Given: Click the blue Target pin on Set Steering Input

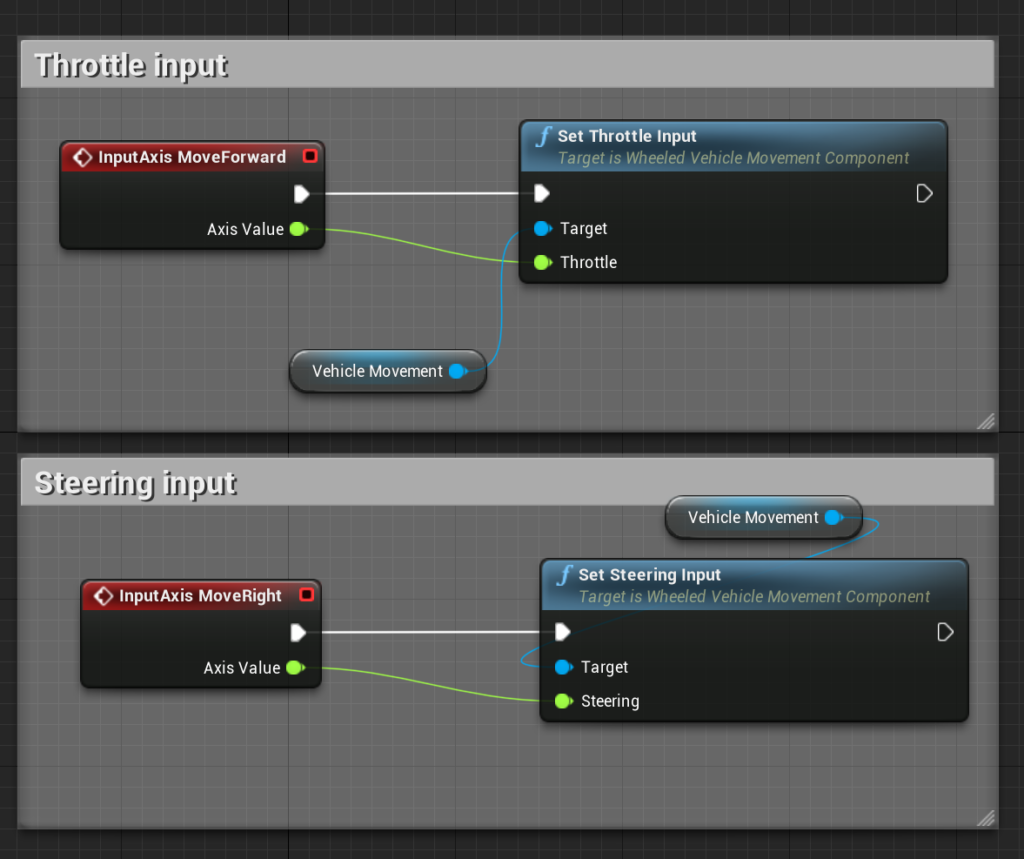Looking at the screenshot, I should point(563,667).
